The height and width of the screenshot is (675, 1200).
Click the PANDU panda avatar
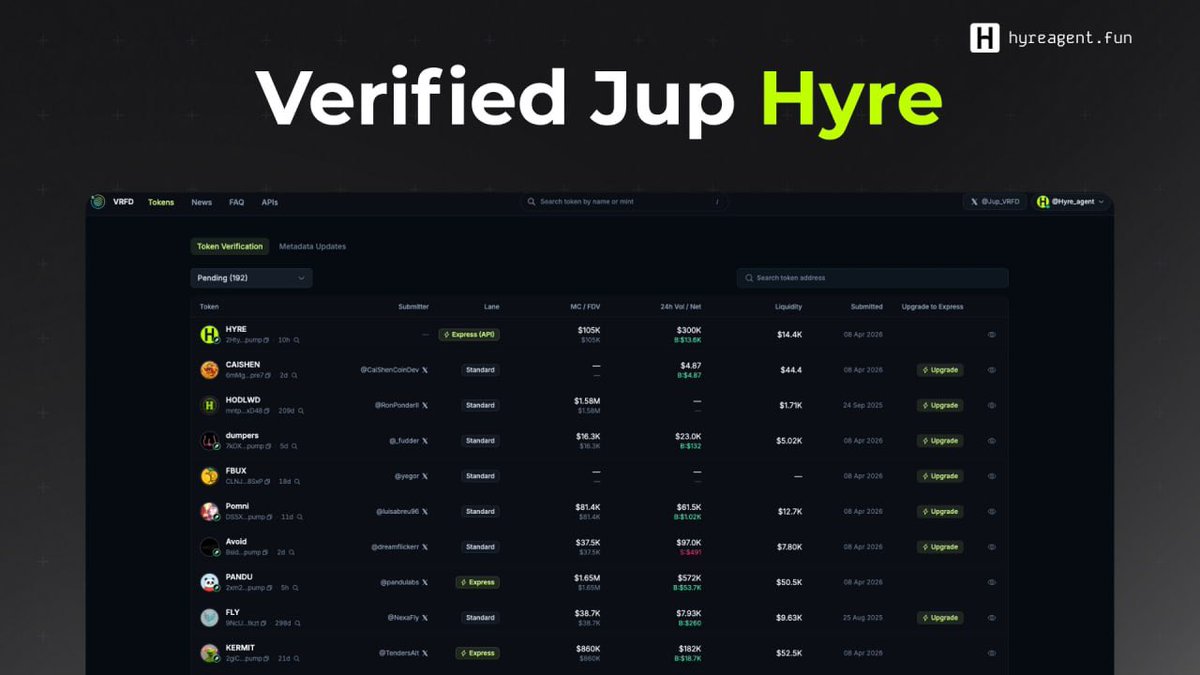(x=209, y=582)
